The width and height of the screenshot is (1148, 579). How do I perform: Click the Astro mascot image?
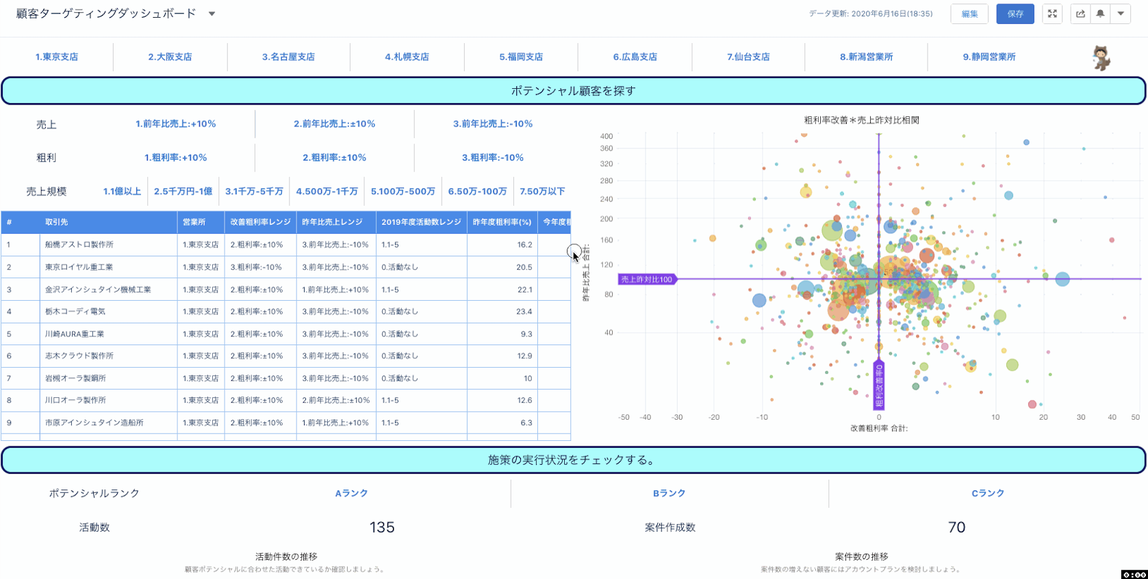point(1101,56)
